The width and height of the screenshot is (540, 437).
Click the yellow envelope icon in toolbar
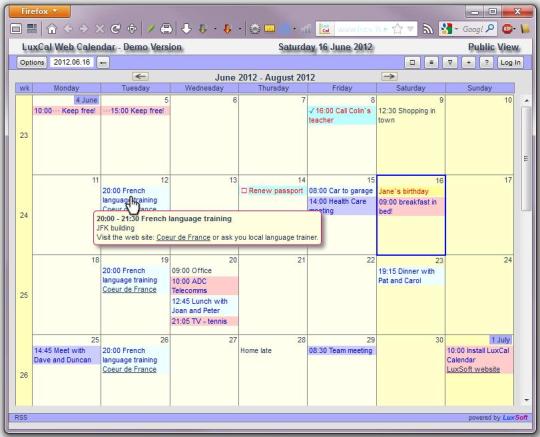tap(270, 29)
